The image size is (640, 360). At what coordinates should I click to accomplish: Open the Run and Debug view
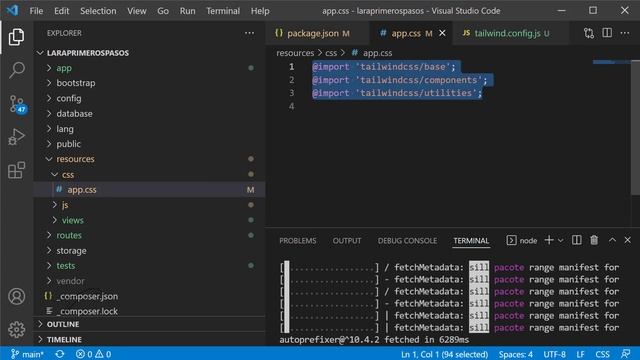point(16,137)
